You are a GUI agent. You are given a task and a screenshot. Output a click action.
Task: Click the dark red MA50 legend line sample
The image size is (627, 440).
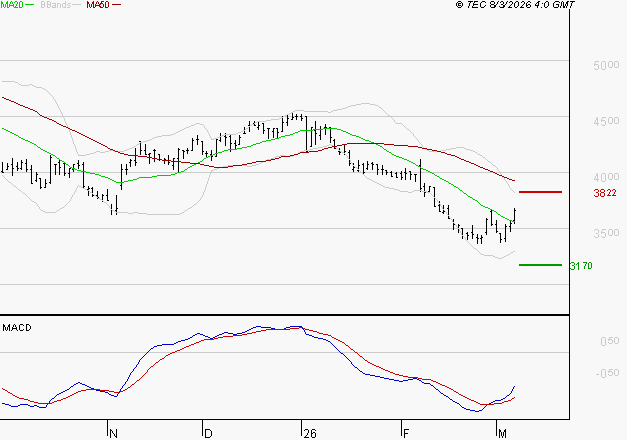(x=116, y=5)
